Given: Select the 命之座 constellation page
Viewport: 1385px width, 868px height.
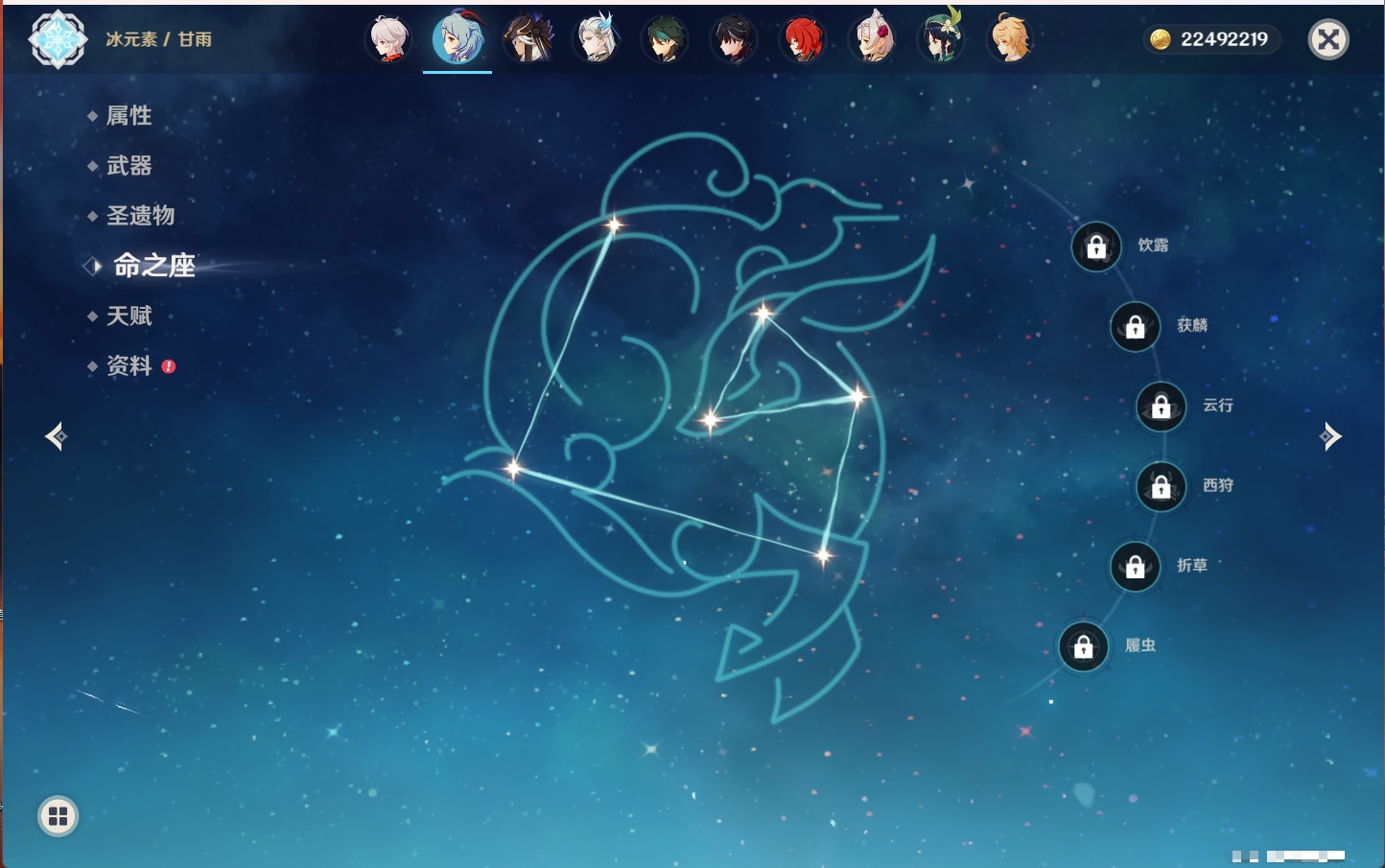Looking at the screenshot, I should tap(153, 266).
